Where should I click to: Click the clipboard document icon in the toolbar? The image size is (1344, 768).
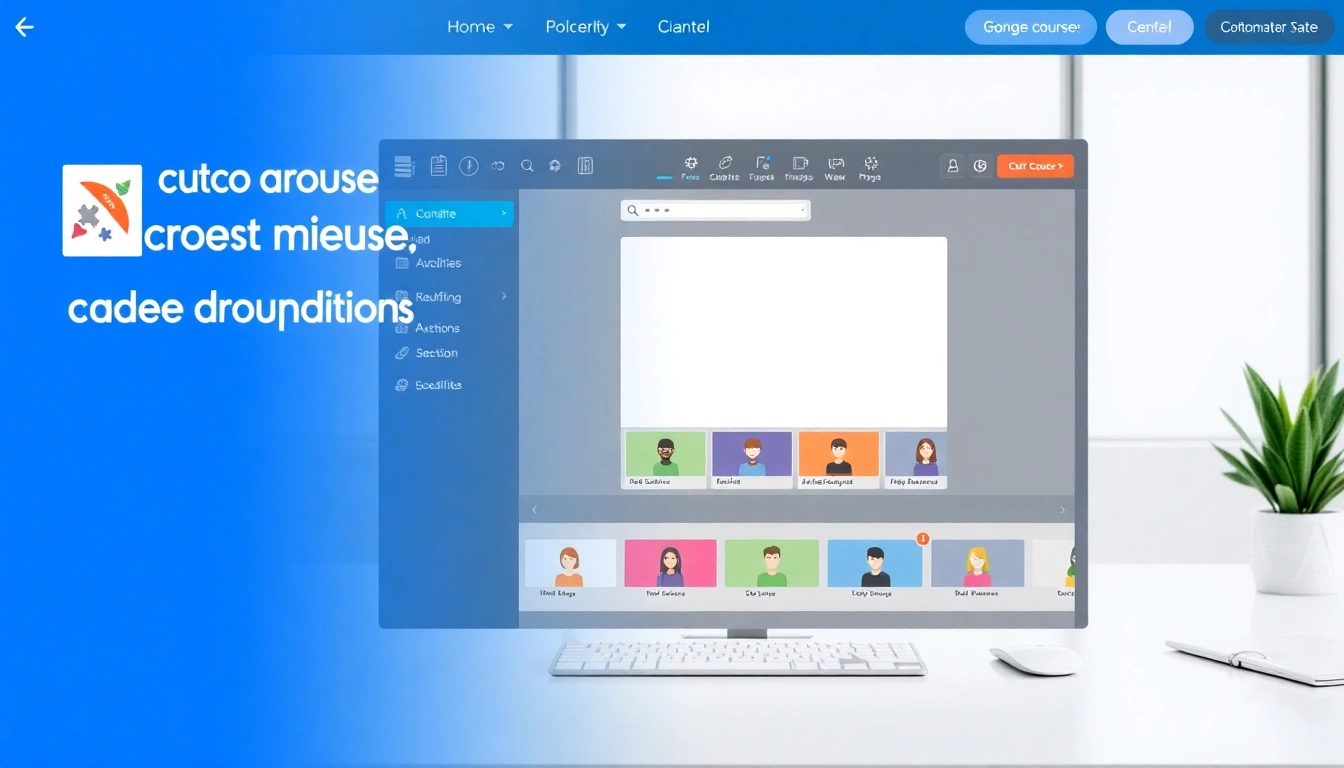pyautogui.click(x=438, y=166)
